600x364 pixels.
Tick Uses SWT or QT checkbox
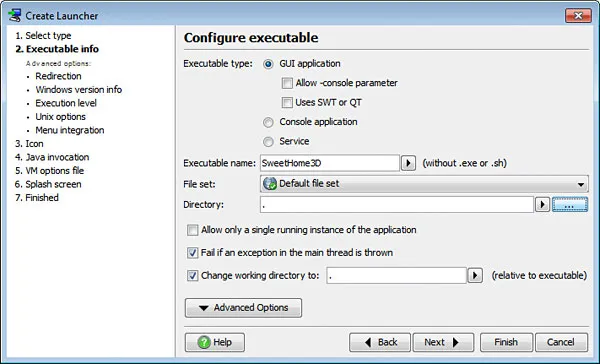click(x=287, y=103)
